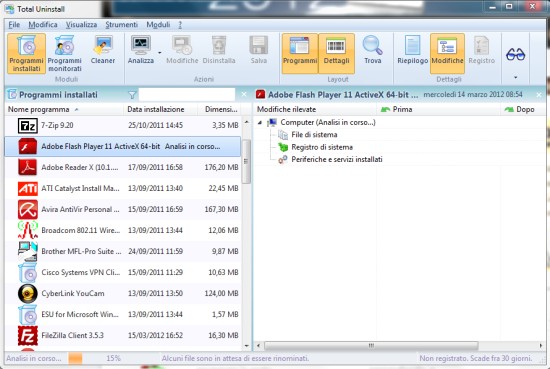Open the Programmi installati module
This screenshot has width=550, height=369.
point(26,54)
